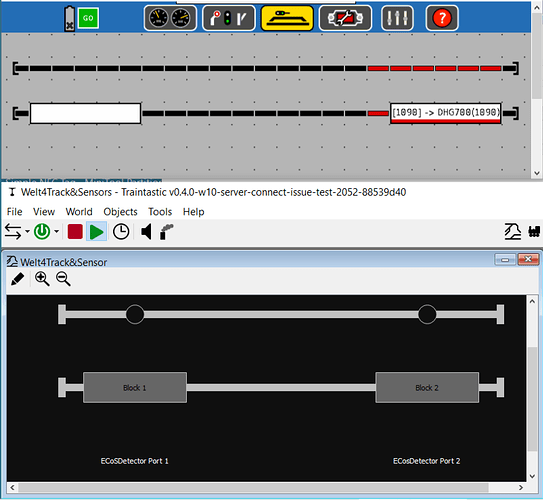Select the Block 2 tile

click(427, 387)
